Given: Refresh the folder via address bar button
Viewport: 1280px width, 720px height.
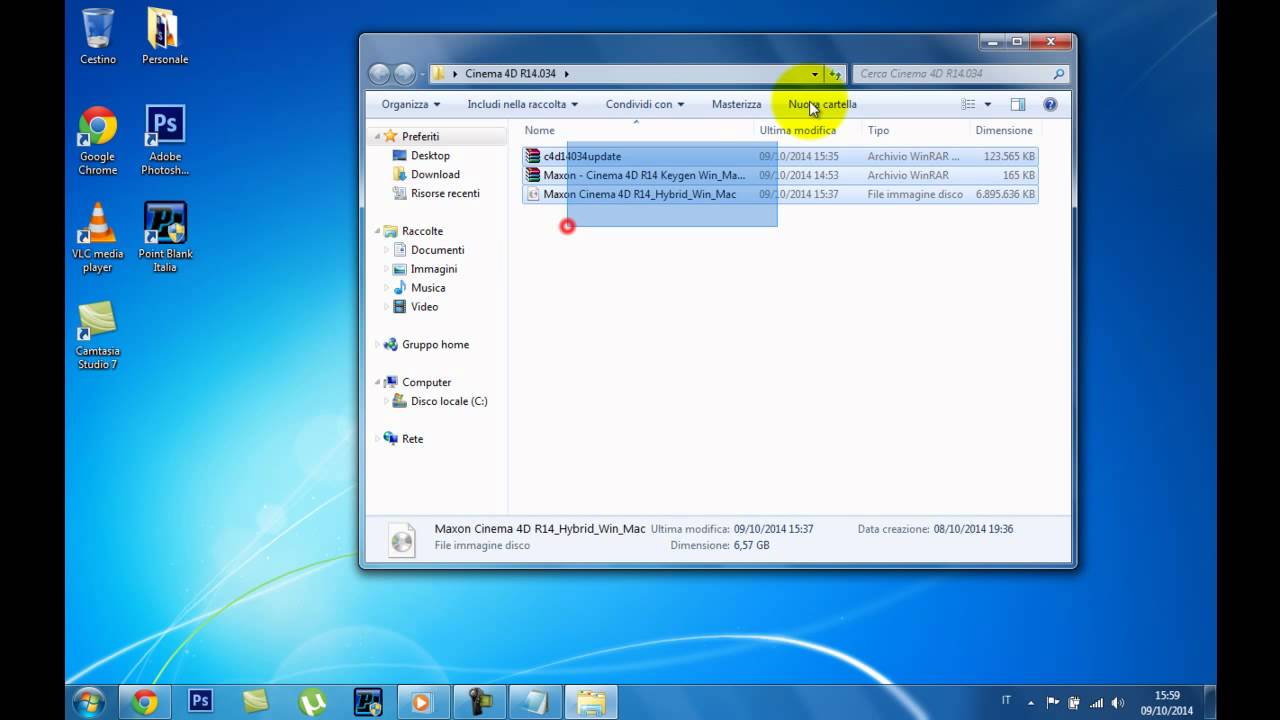Looking at the screenshot, I should tap(835, 74).
